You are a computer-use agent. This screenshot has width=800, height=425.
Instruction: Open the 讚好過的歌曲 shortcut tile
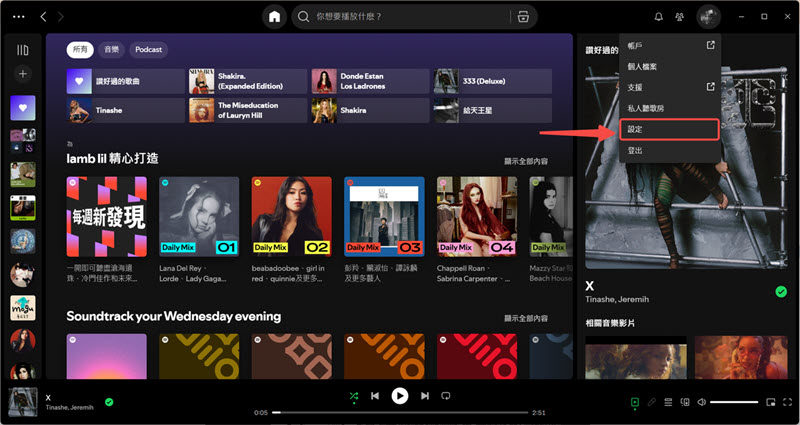tap(126, 82)
